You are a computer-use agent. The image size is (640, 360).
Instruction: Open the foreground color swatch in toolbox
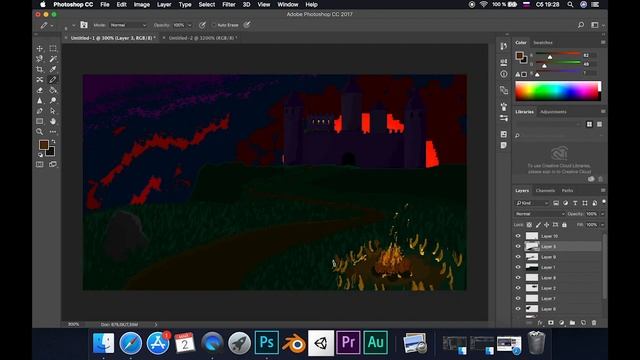(44, 145)
